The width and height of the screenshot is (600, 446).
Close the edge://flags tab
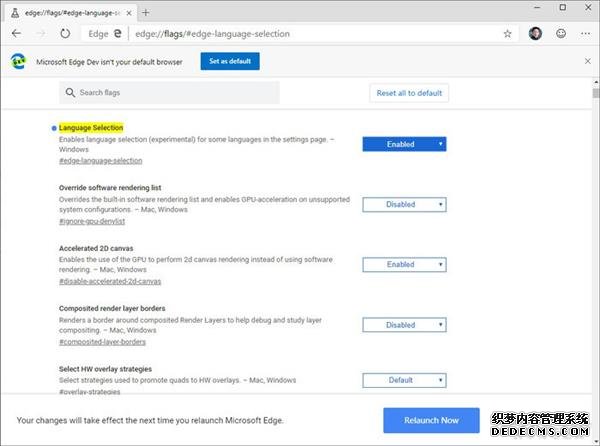pos(129,13)
